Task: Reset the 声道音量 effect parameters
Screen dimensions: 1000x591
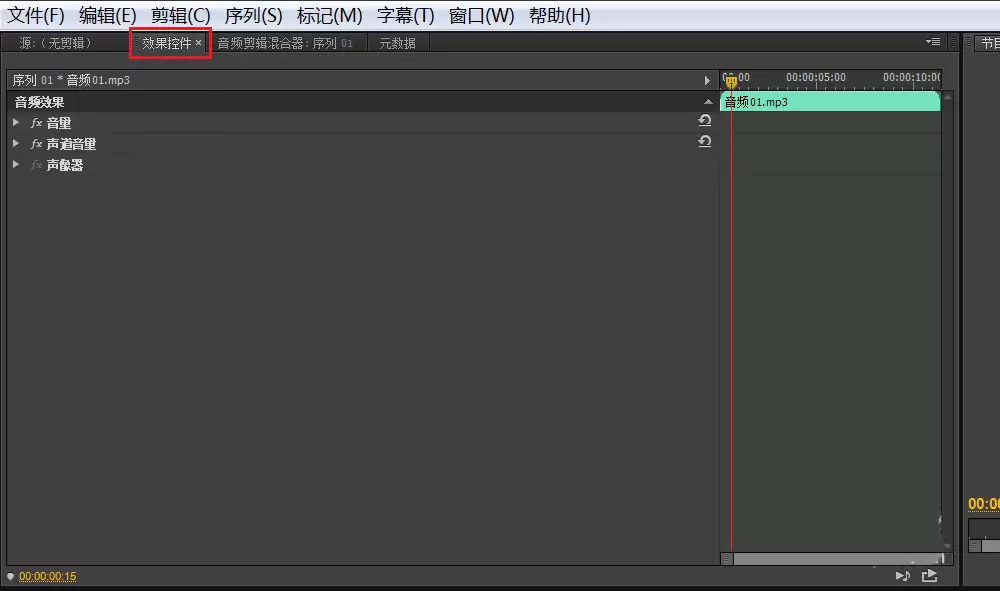Action: [705, 141]
